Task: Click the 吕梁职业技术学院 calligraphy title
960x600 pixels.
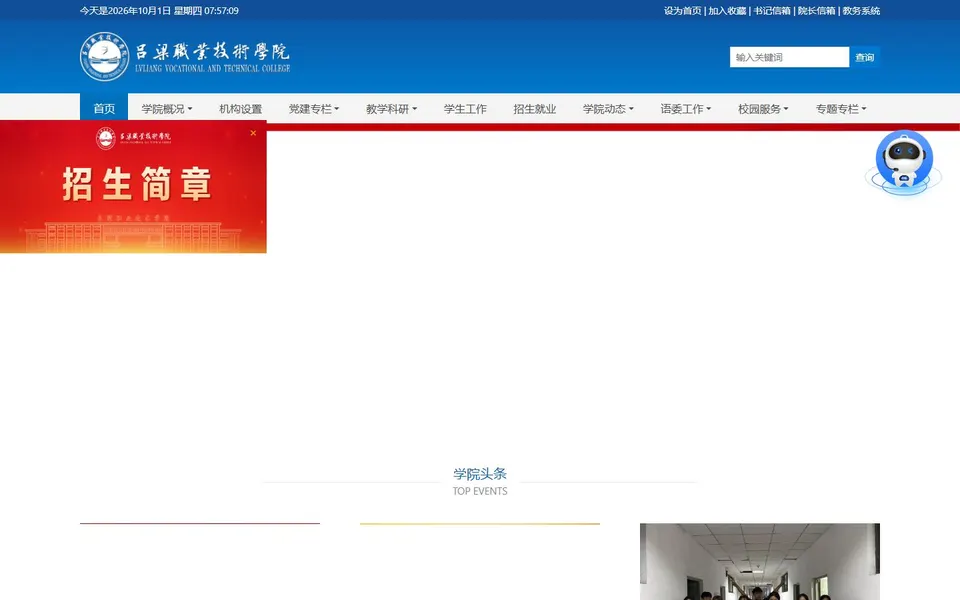Action: [212, 51]
